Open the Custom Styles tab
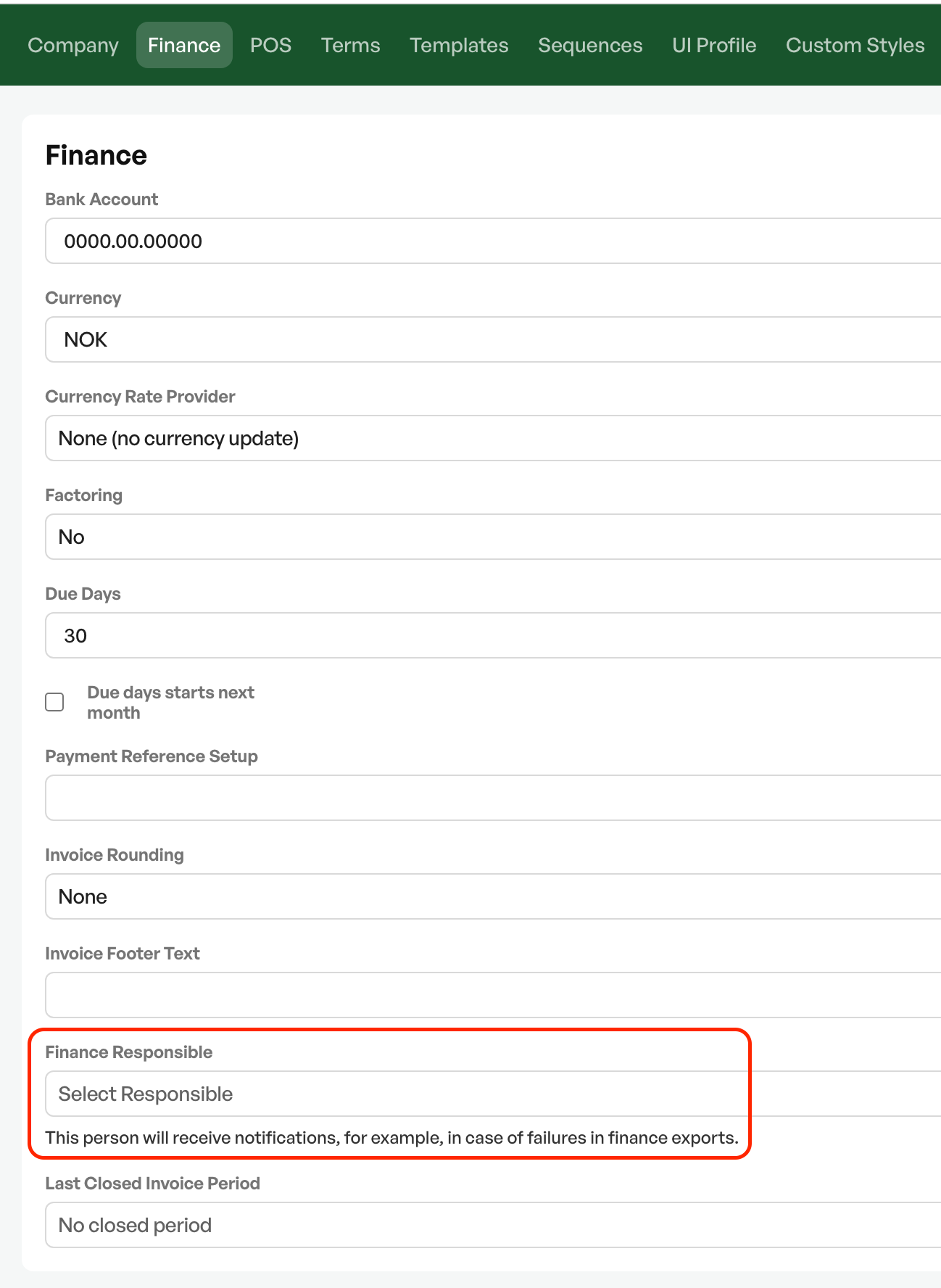The image size is (941, 1288). [x=855, y=45]
